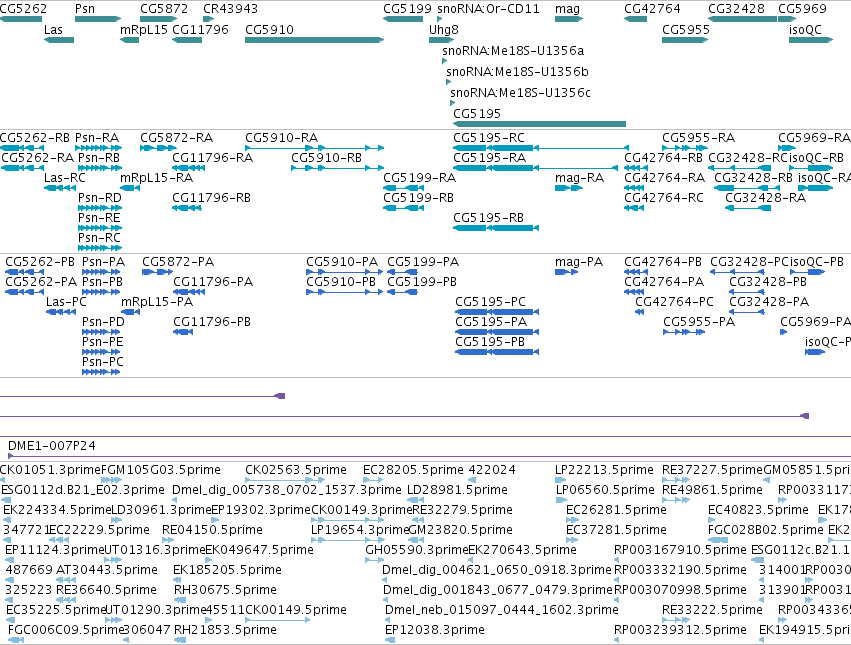The height and width of the screenshot is (645, 851).
Task: Click the CR43943 gene label
Action: click(230, 9)
